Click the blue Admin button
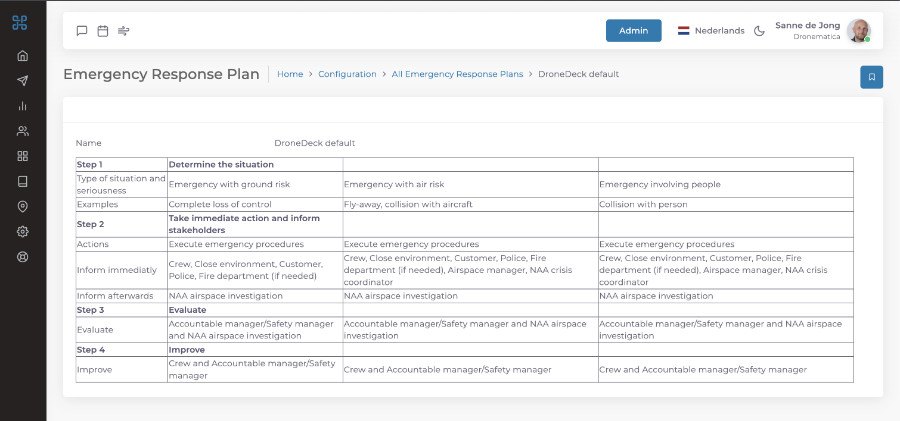 [x=633, y=31]
